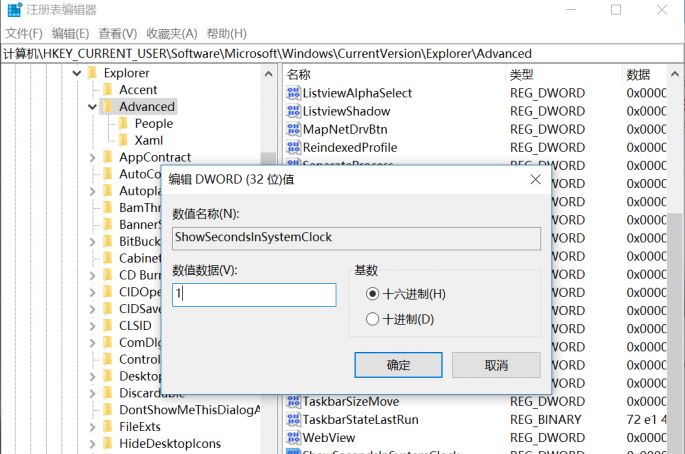The width and height of the screenshot is (685, 454).
Task: Collapse the Explorer tree node
Action: click(77, 73)
